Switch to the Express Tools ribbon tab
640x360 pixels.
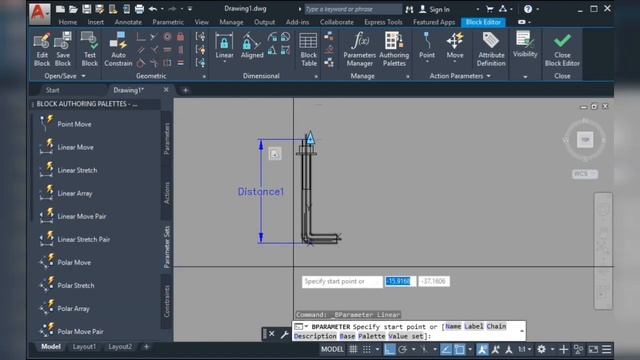[x=383, y=22]
